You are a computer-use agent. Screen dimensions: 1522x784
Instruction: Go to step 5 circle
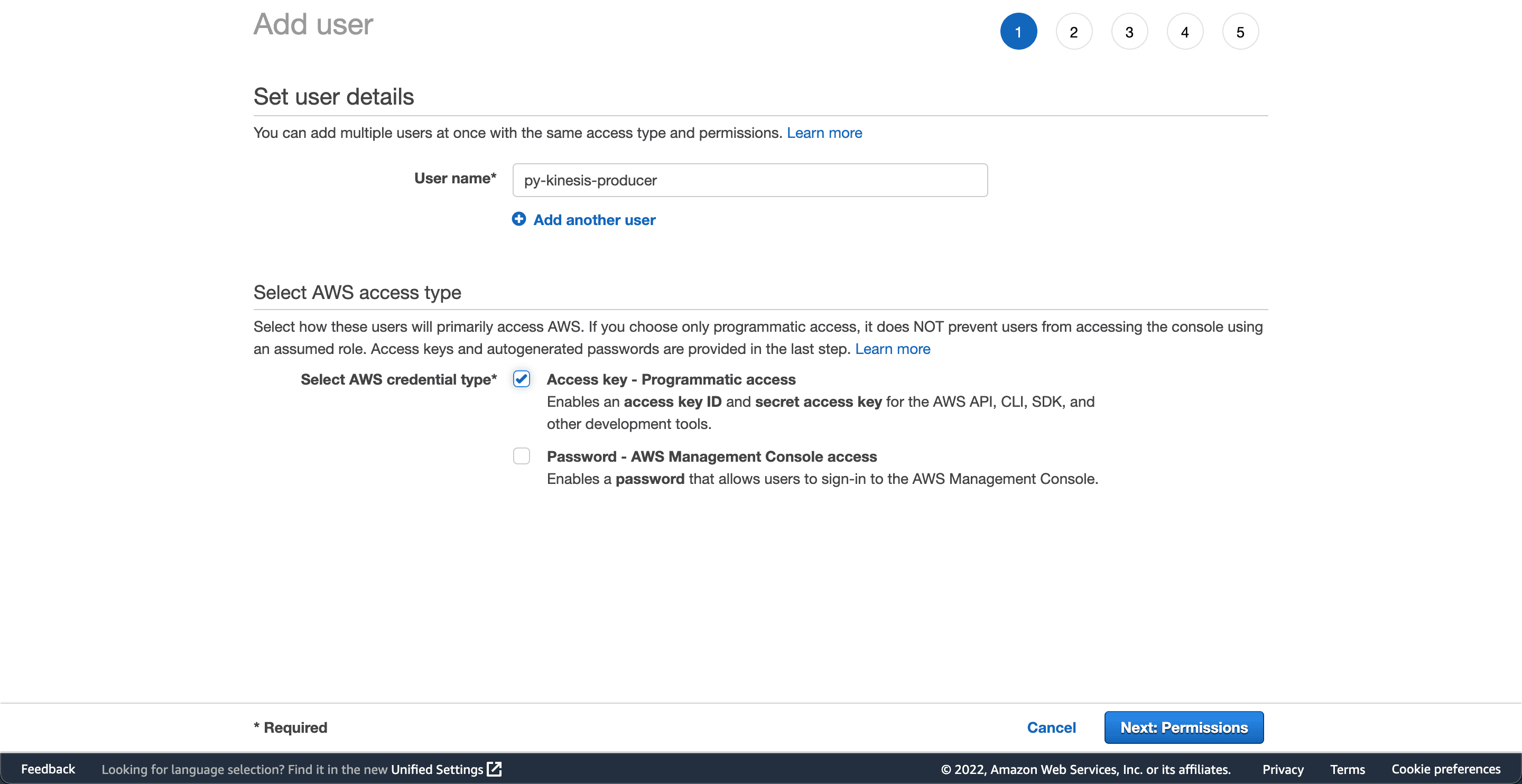point(1240,32)
